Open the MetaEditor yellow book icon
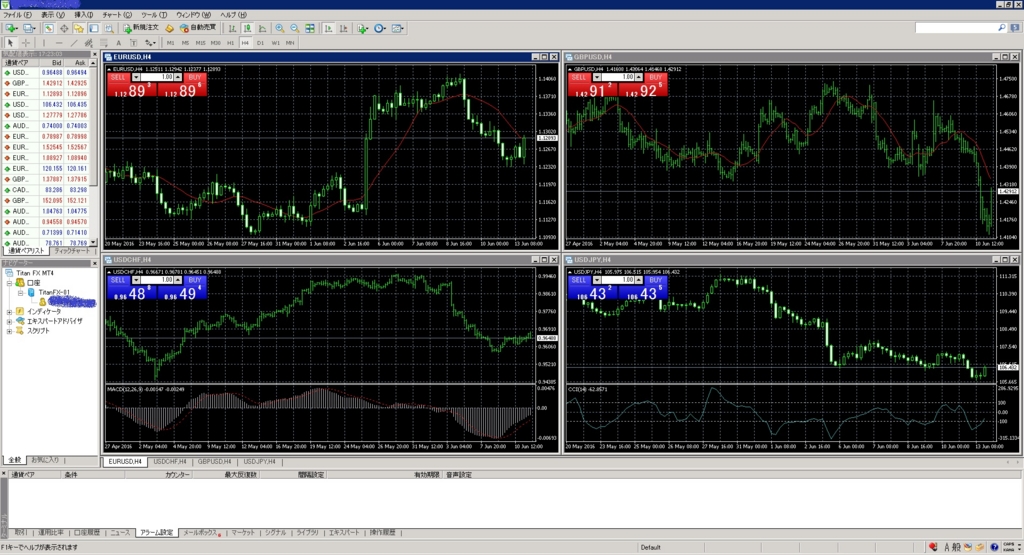Viewport: 1024px width, 555px height. pos(169,28)
